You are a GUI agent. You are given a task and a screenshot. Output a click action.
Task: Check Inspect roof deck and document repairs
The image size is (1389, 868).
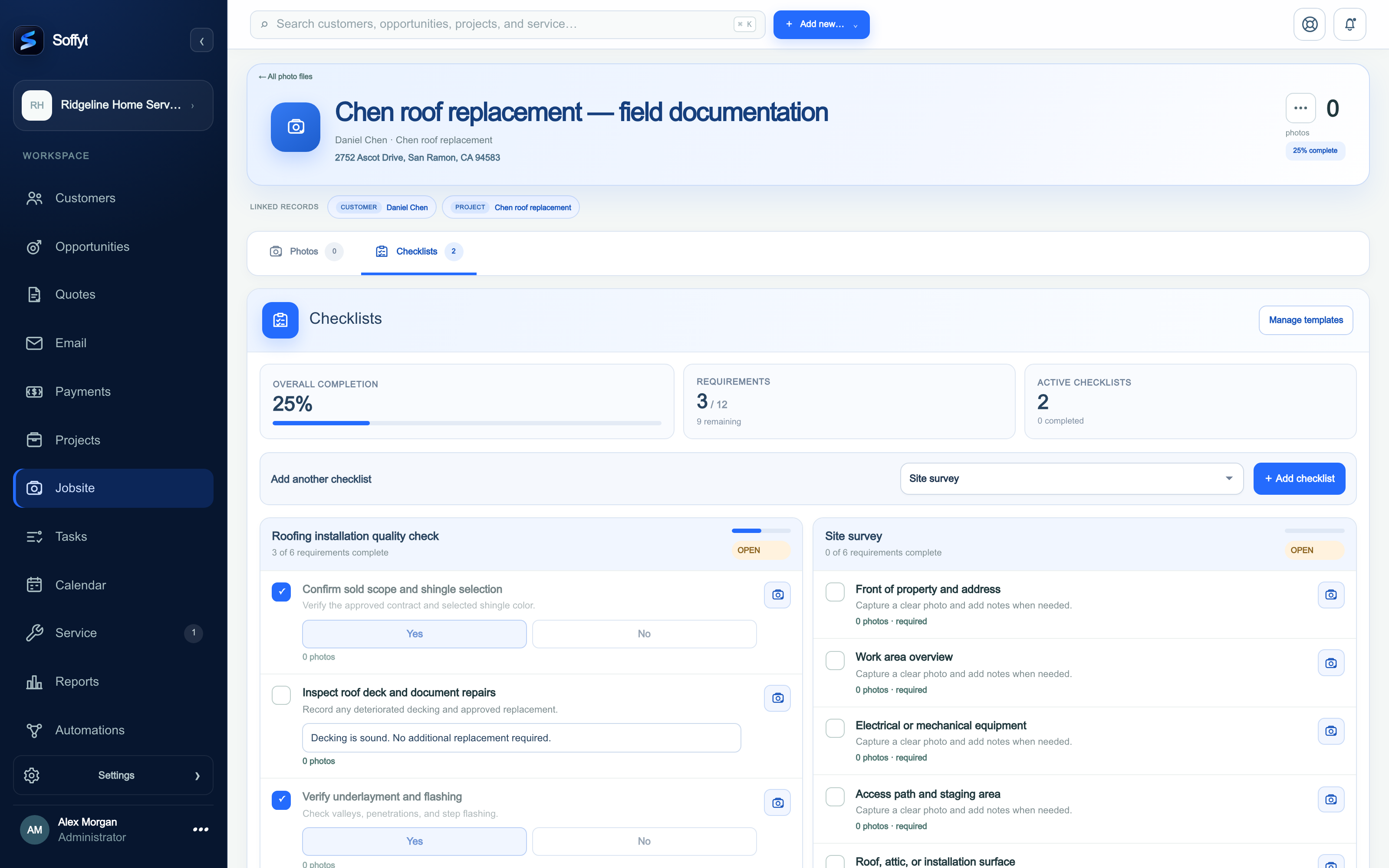click(x=281, y=695)
